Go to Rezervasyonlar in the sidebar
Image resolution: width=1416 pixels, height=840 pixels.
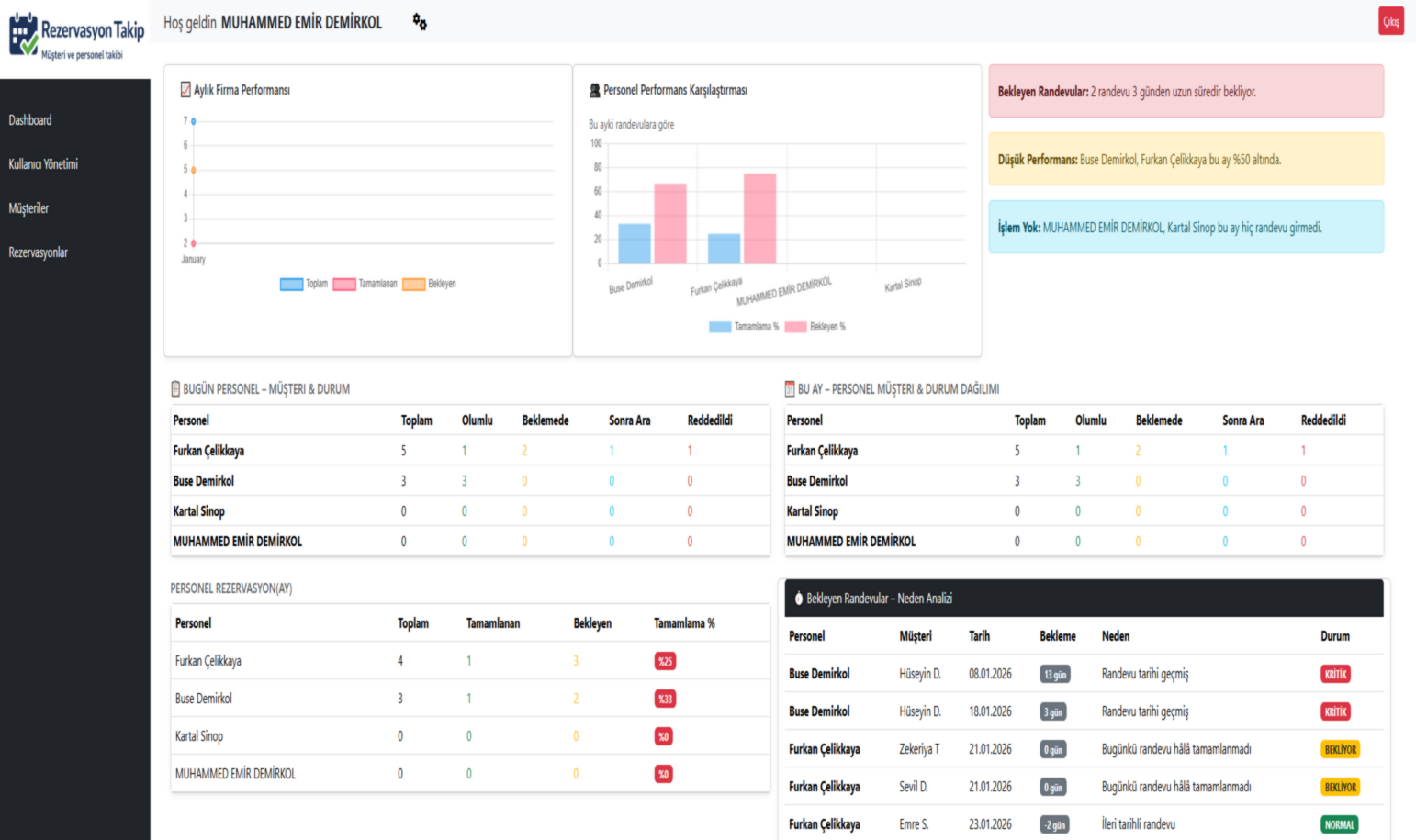[x=38, y=252]
